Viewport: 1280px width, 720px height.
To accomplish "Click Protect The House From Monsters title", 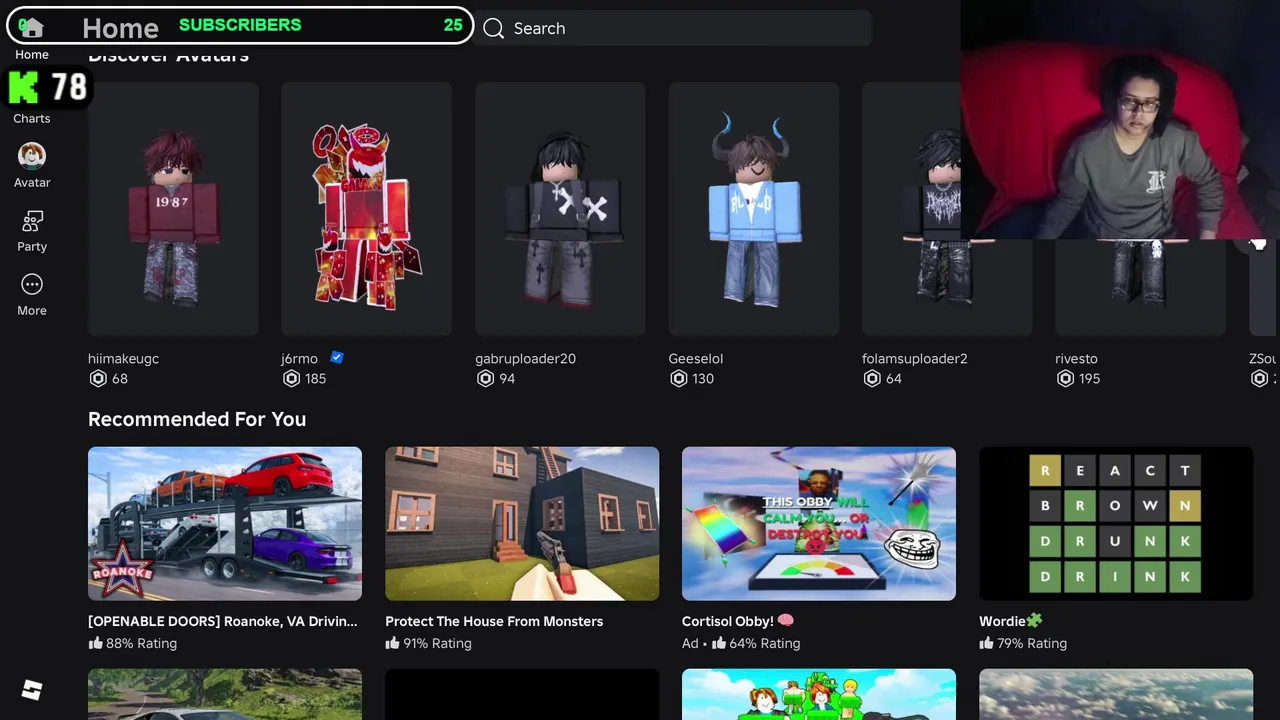I will [494, 621].
